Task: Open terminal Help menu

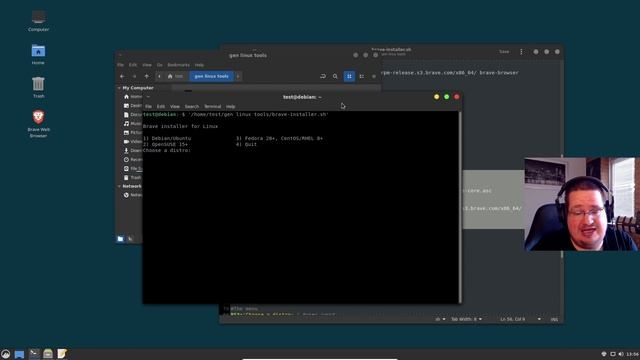Action: [231, 107]
